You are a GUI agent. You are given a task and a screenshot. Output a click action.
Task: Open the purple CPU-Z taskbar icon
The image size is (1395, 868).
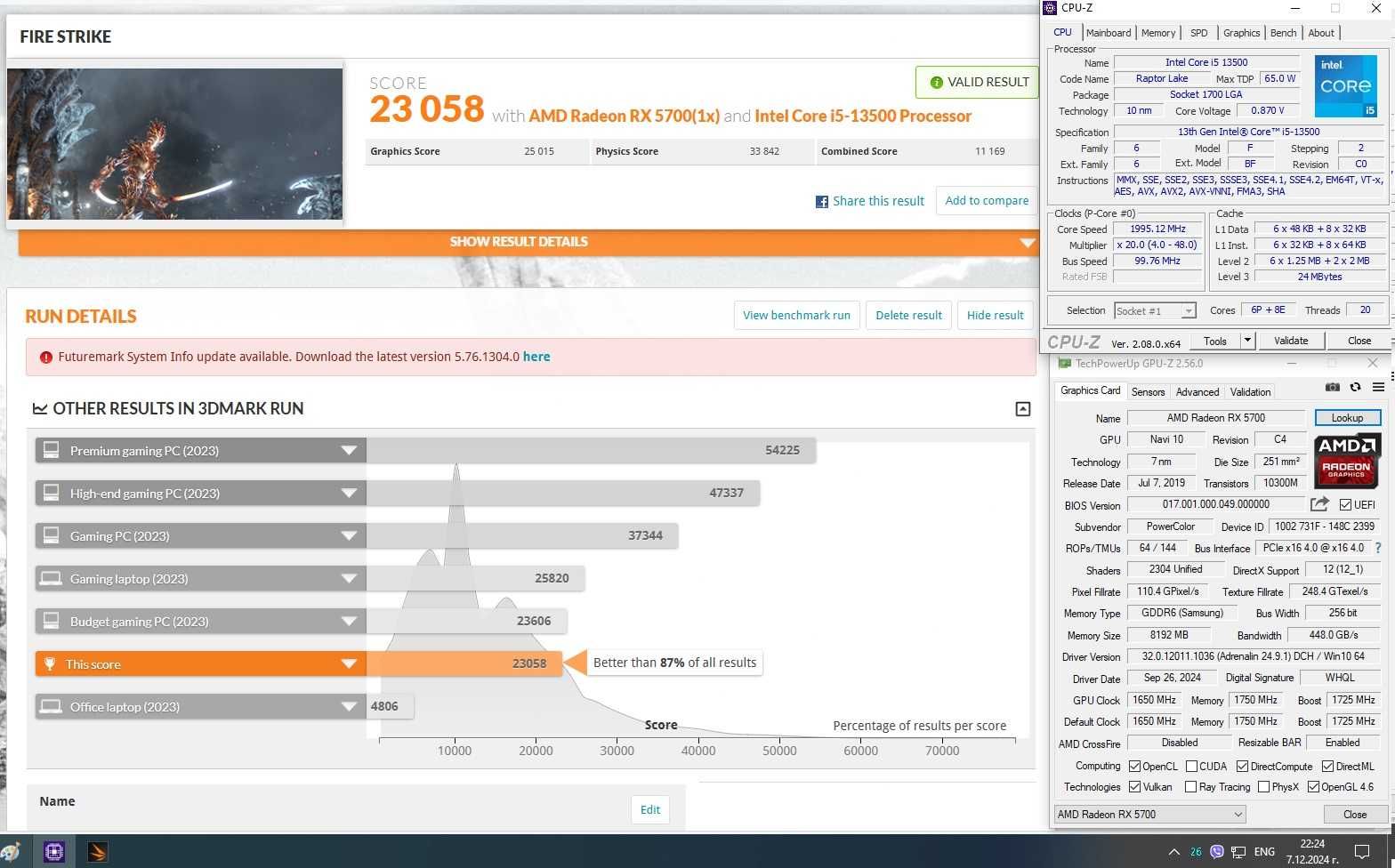coord(53,852)
